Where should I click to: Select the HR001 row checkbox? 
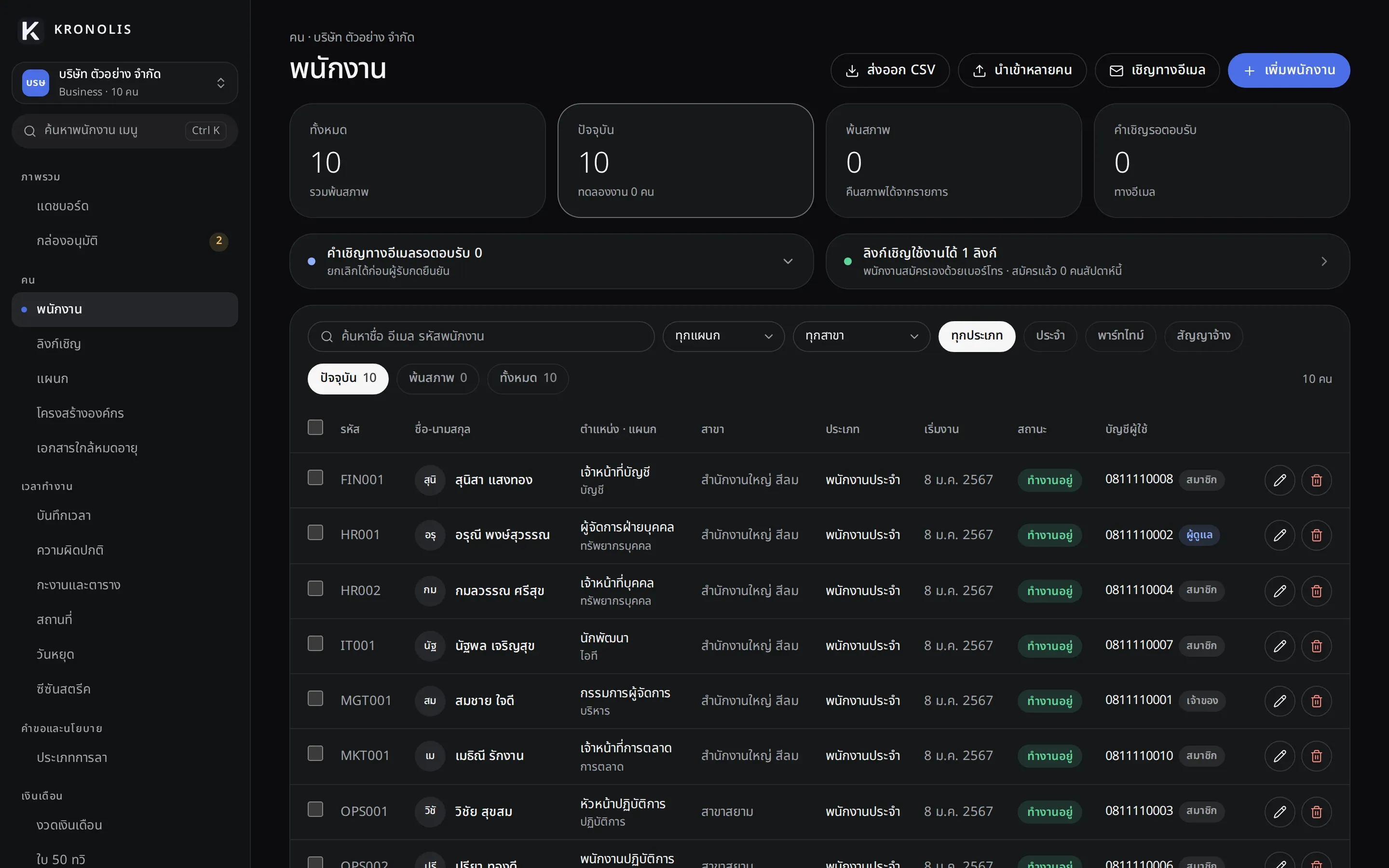coord(315,533)
